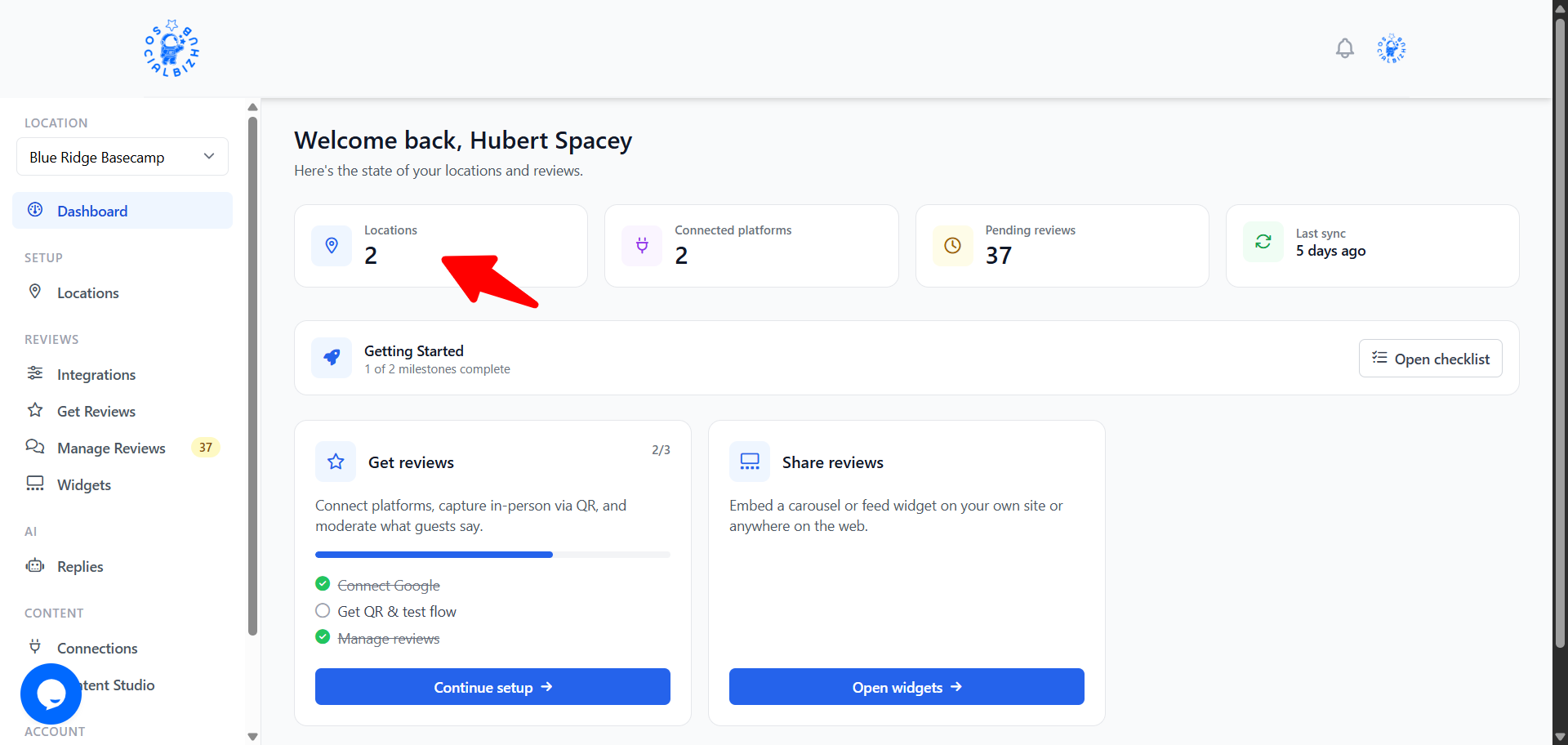Screen dimensions: 1568x745
Task: Click the page scrollbar down arrow
Action: (x=1561, y=736)
